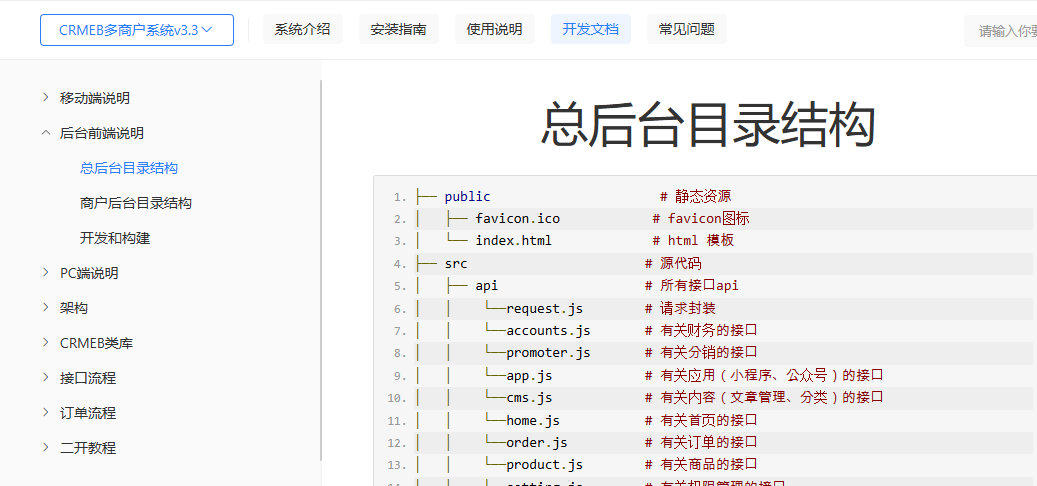Screen dimensions: 1037x486
Task: Expand the 移动端说明 chevron
Action: coord(45,97)
